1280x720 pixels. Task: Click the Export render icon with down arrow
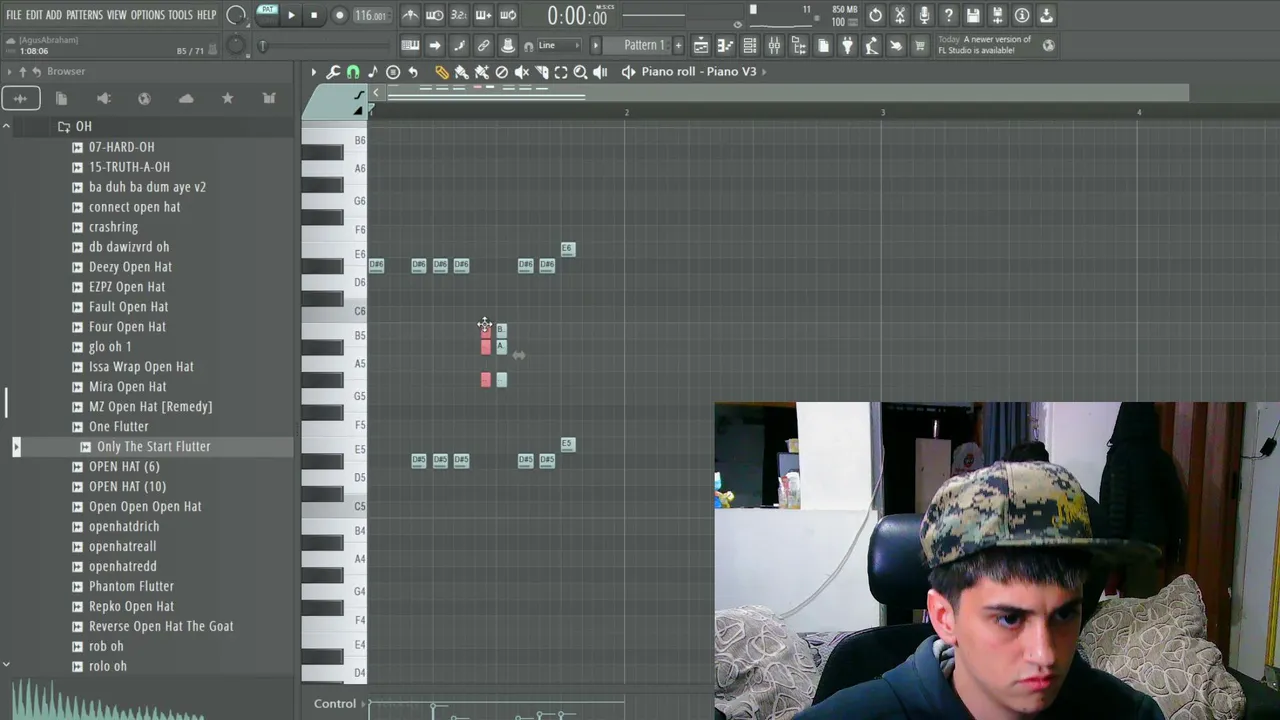[x=1046, y=15]
